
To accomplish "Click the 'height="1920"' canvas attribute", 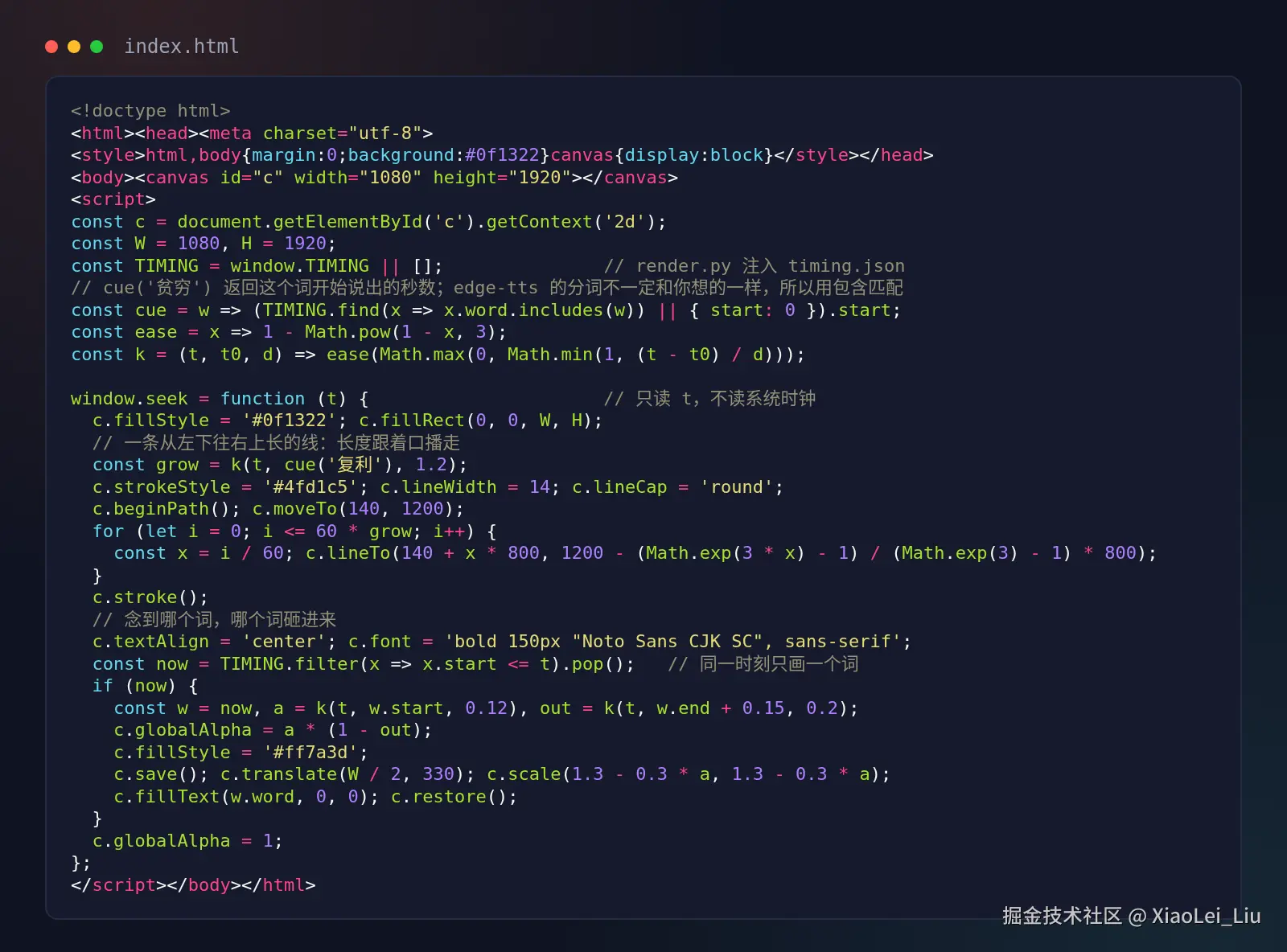I will pyautogui.click(x=502, y=178).
